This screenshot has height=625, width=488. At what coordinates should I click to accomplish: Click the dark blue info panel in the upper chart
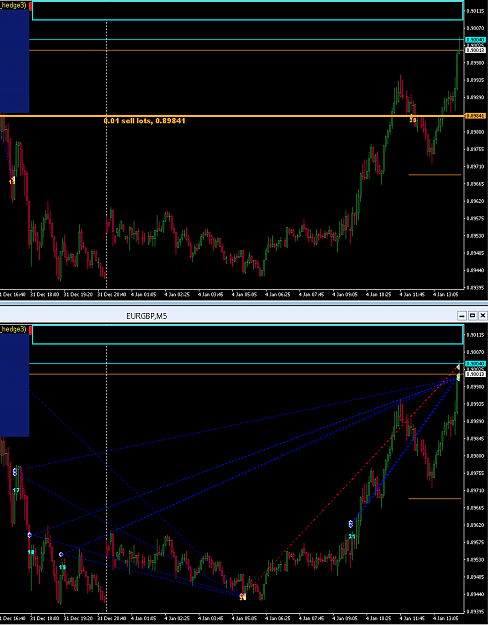click(14, 62)
